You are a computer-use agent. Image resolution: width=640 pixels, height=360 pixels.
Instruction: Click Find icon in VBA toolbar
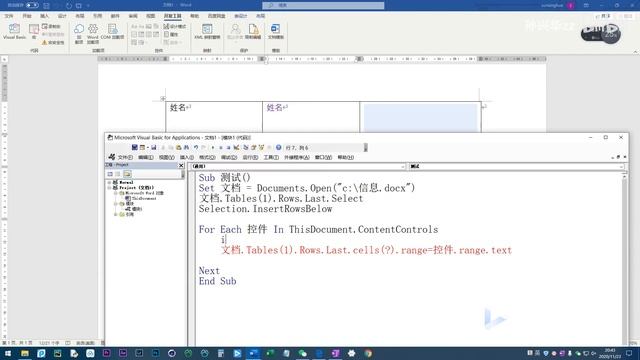[x=186, y=147]
